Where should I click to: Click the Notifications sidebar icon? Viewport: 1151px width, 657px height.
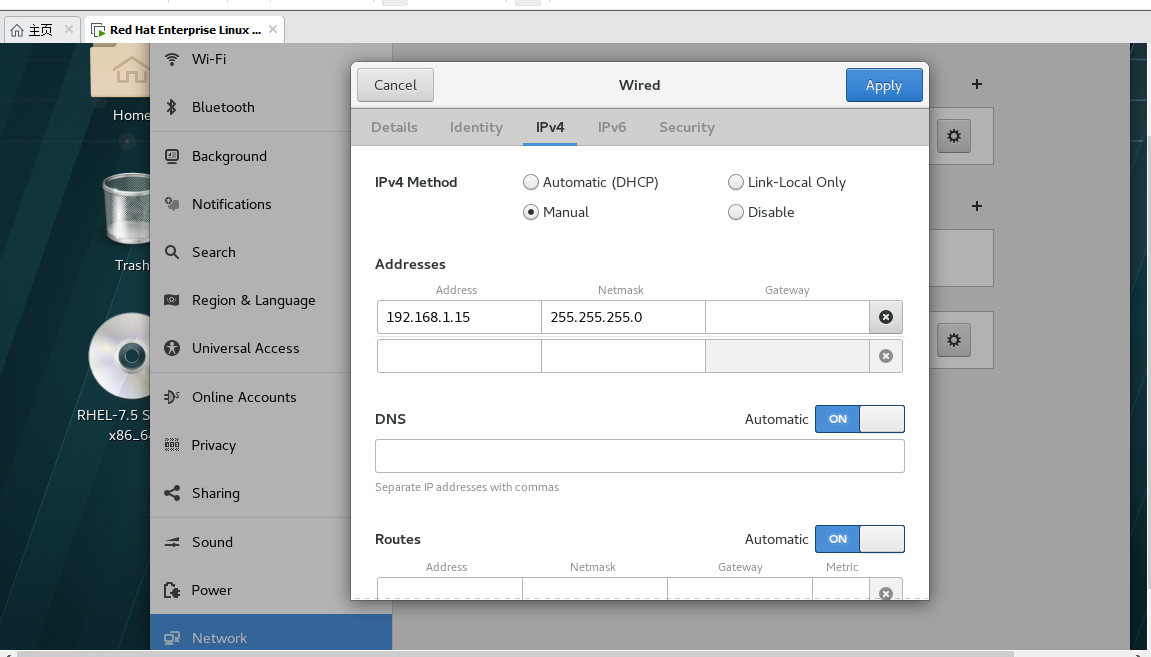172,204
